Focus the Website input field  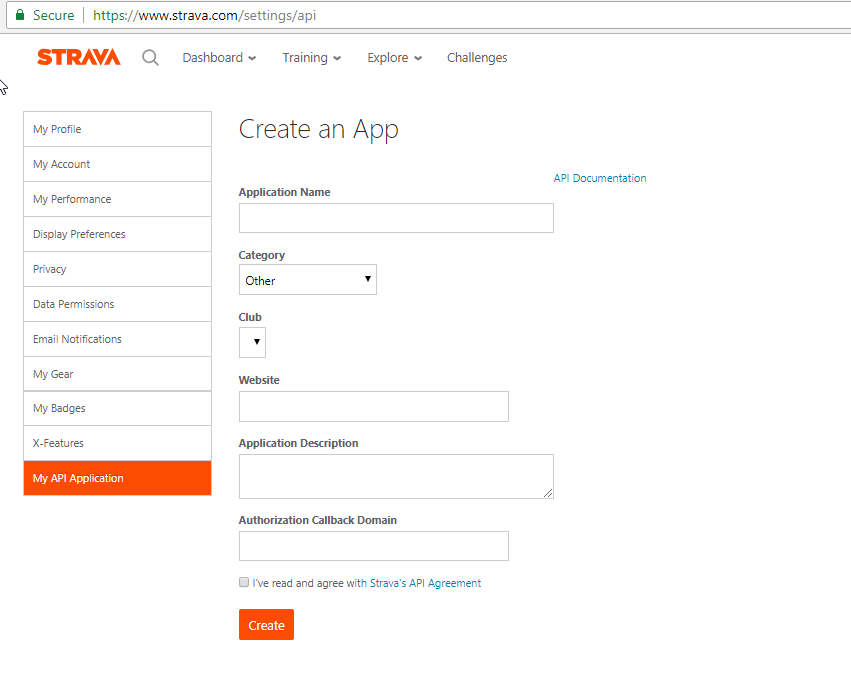[x=374, y=406]
